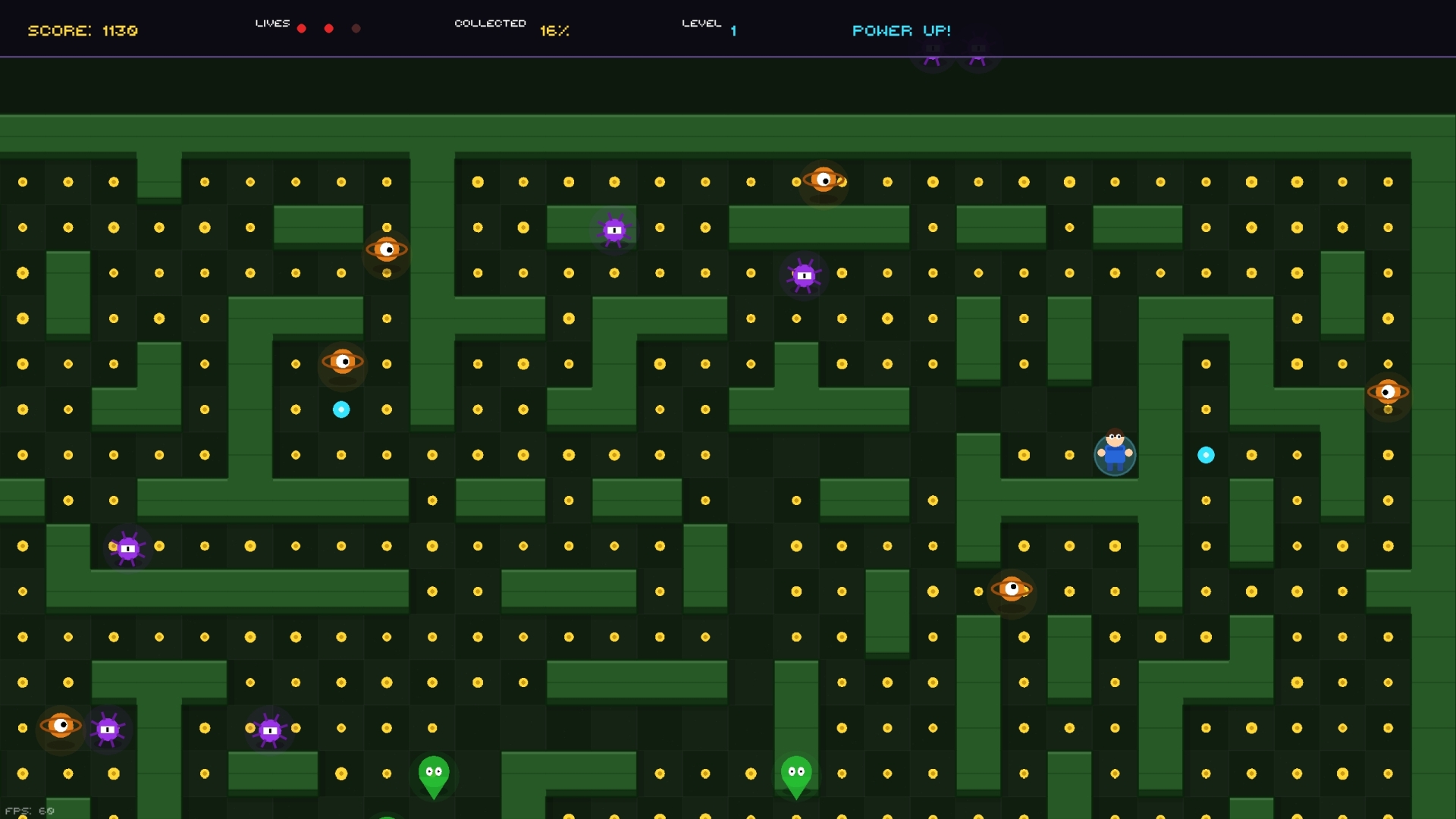The height and width of the screenshot is (819, 1456).
Task: Click the purple spiky enemy near center top
Action: pyautogui.click(x=804, y=275)
